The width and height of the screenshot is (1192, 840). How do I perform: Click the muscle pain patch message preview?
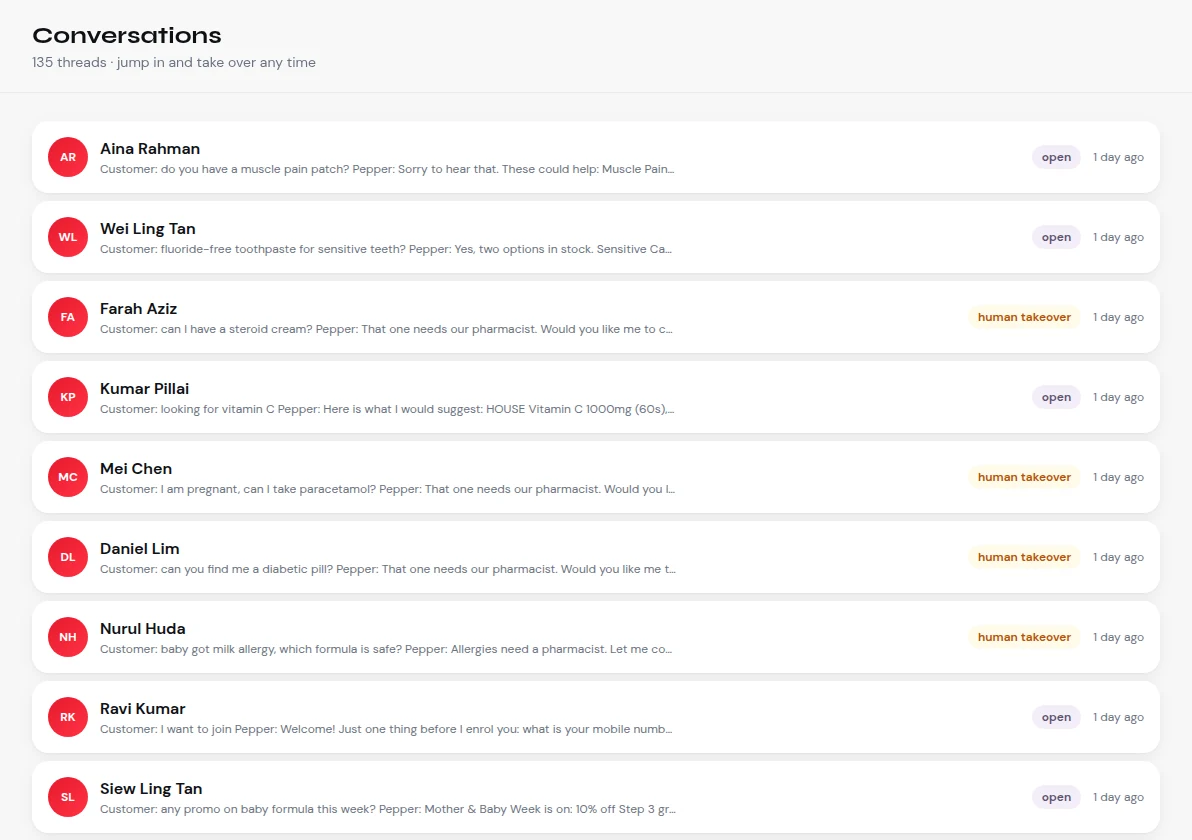(387, 170)
